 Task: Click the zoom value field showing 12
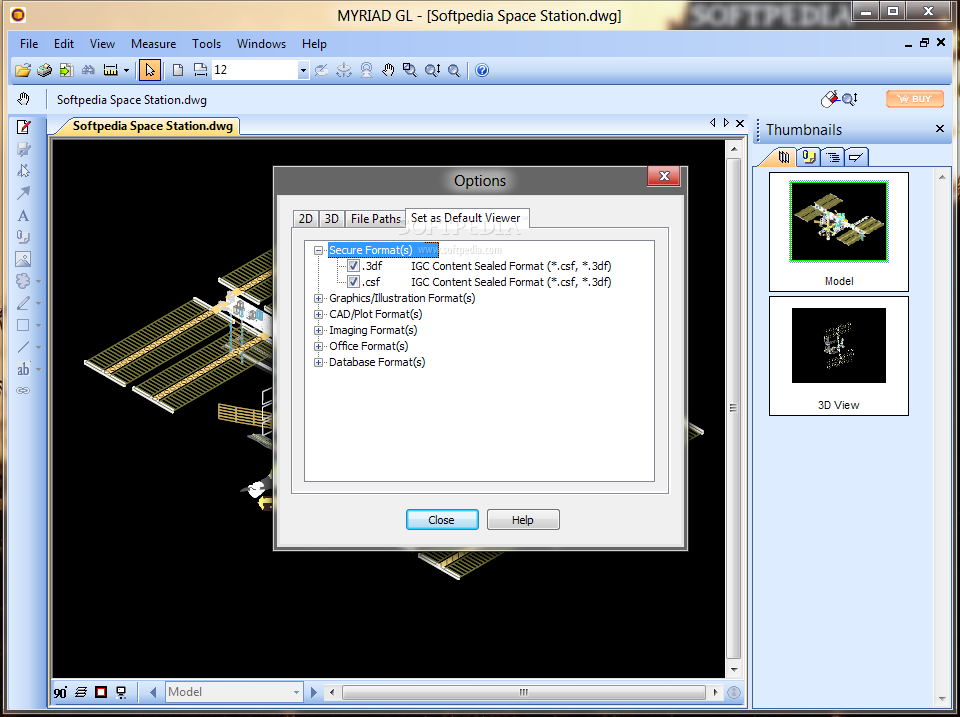pos(255,70)
